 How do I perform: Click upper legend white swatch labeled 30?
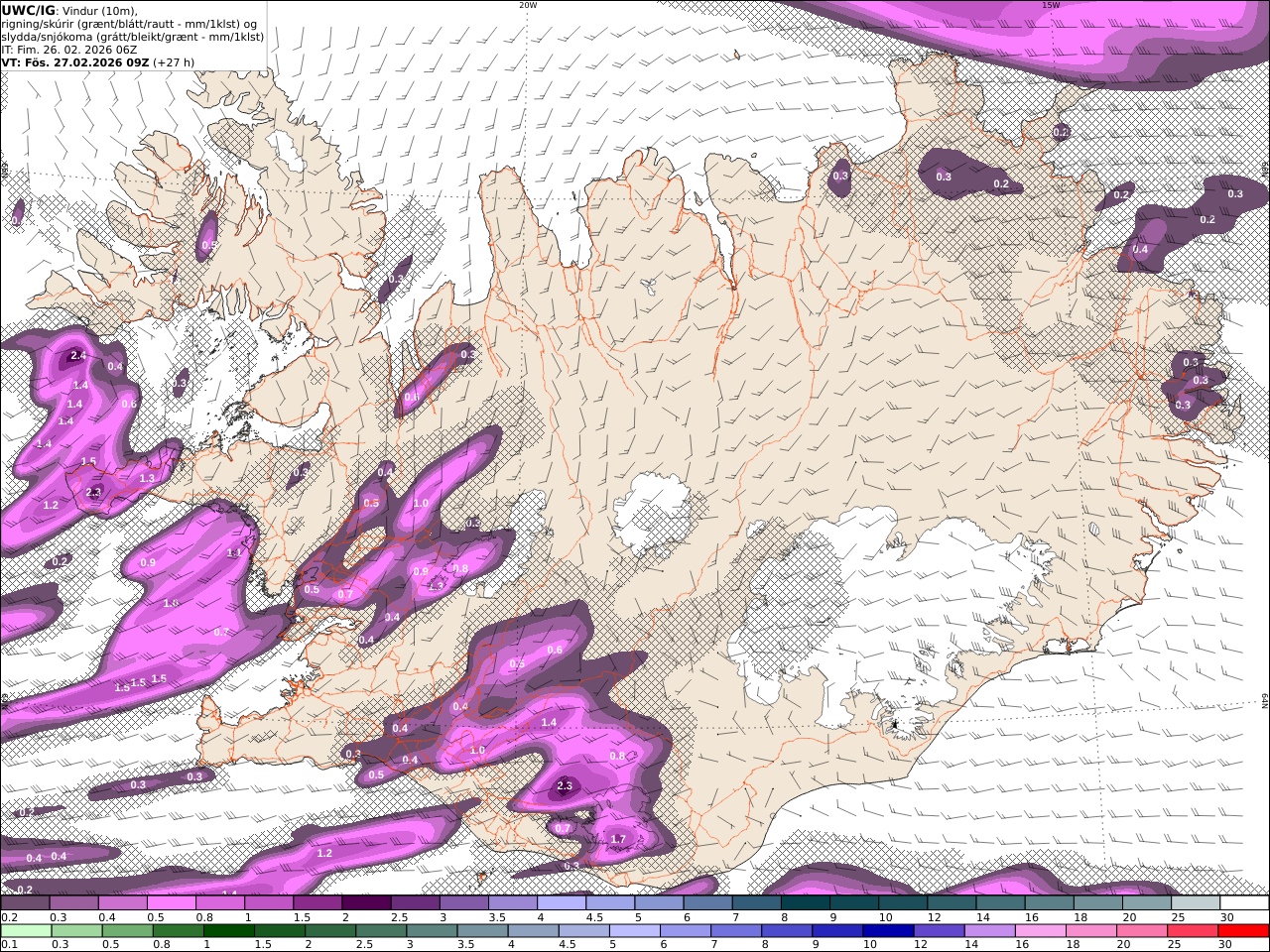coord(1245,903)
